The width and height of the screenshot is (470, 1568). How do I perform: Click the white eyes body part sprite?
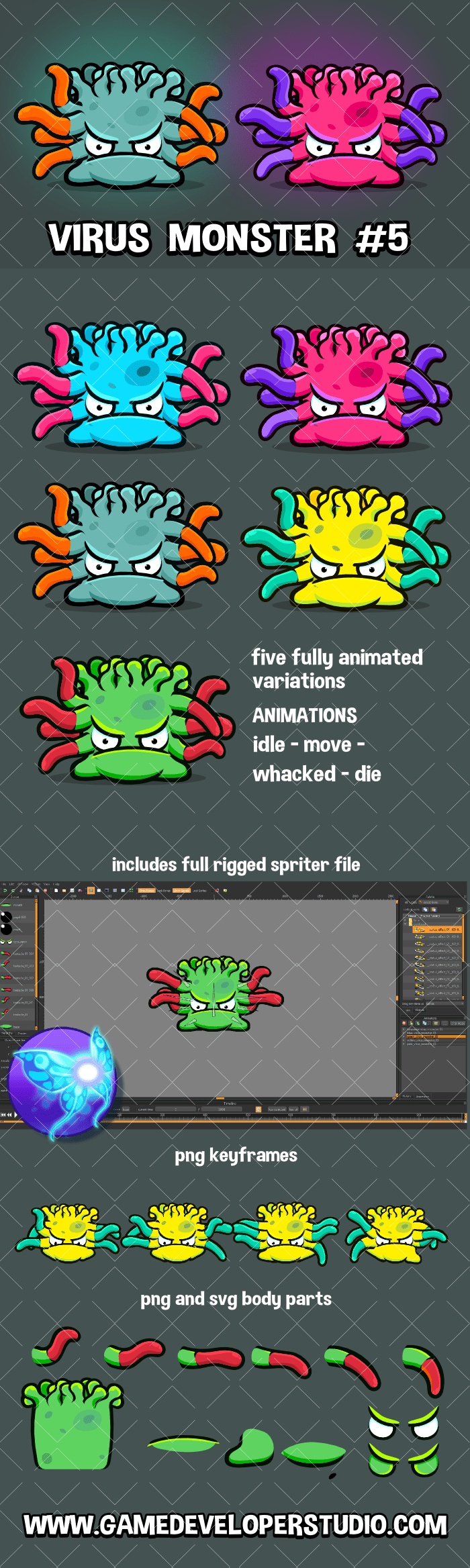click(x=404, y=1422)
